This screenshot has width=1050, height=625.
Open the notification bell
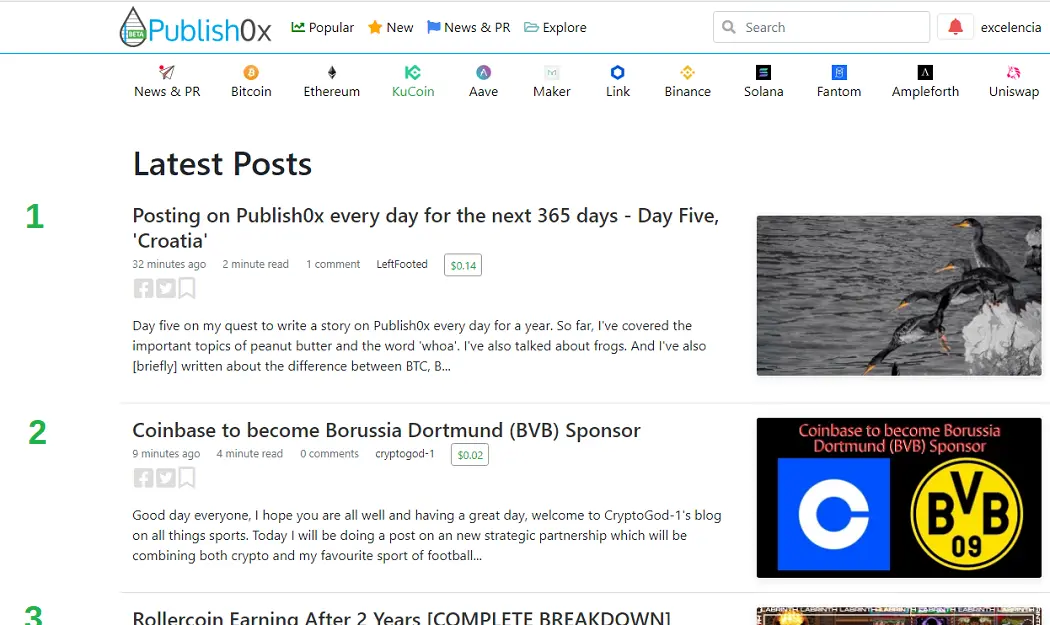point(955,27)
